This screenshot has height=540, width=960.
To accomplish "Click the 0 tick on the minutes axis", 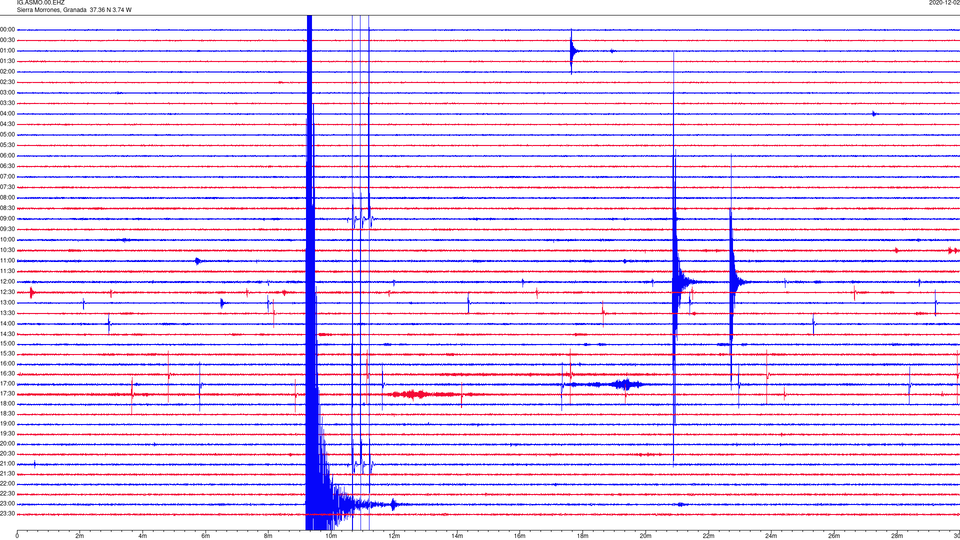I will 17,536.
